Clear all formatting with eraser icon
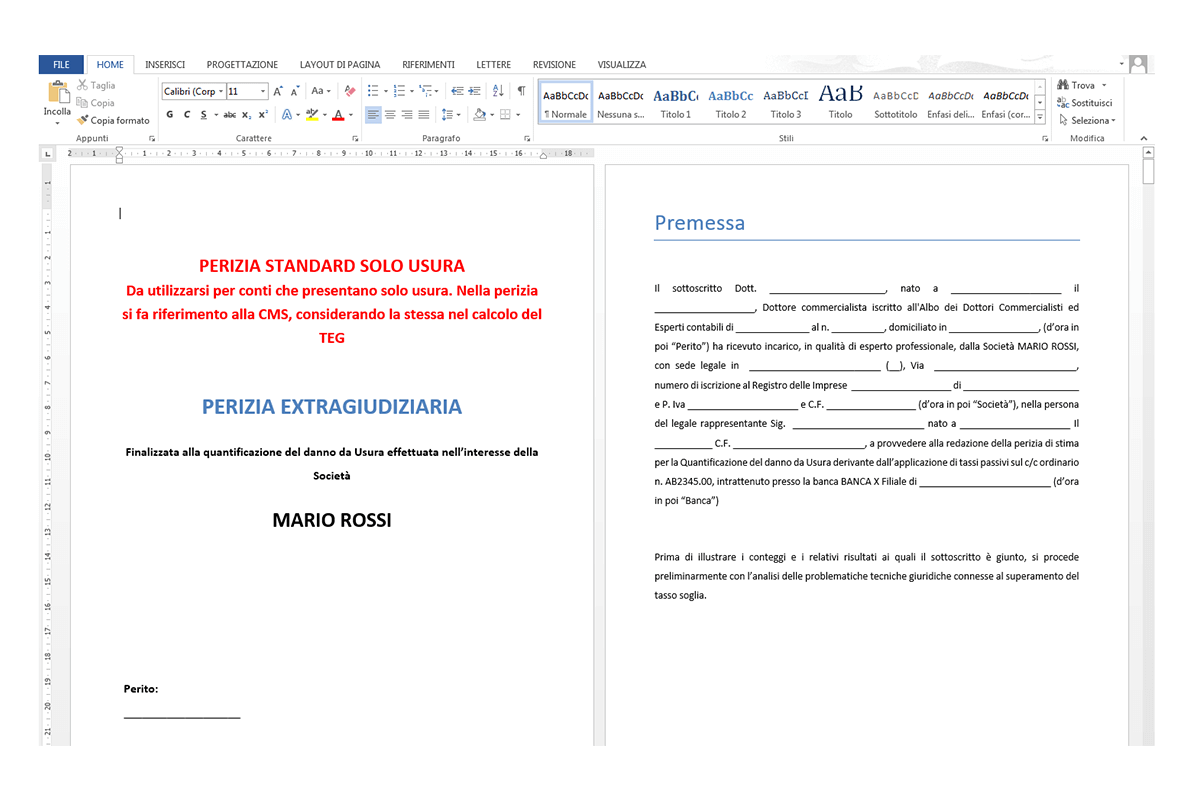Viewport: 1193px width, 800px height. pyautogui.click(x=350, y=91)
